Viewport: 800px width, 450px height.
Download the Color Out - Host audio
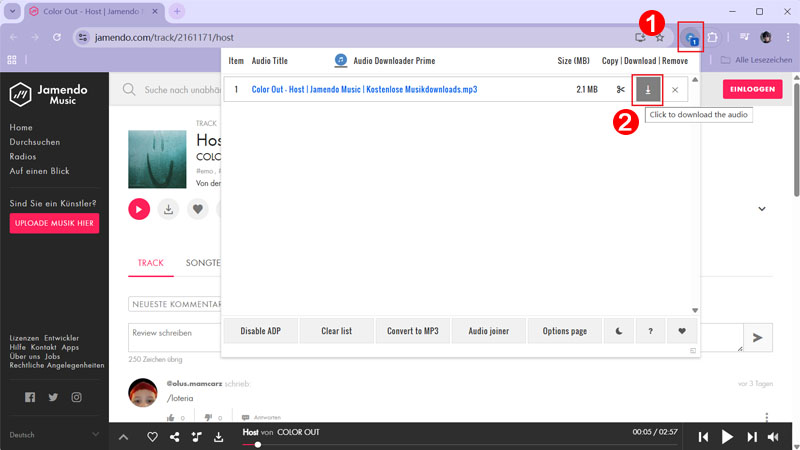(x=648, y=89)
